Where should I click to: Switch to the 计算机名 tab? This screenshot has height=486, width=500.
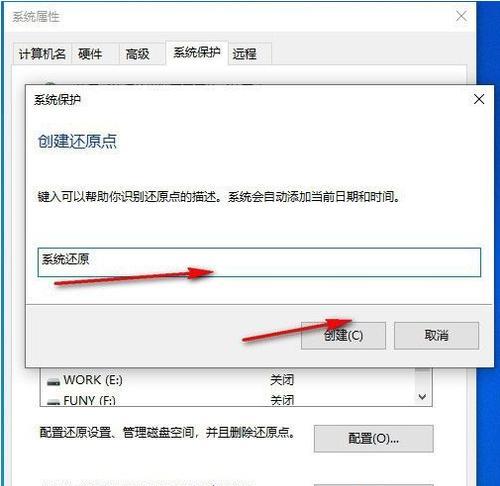[42, 54]
